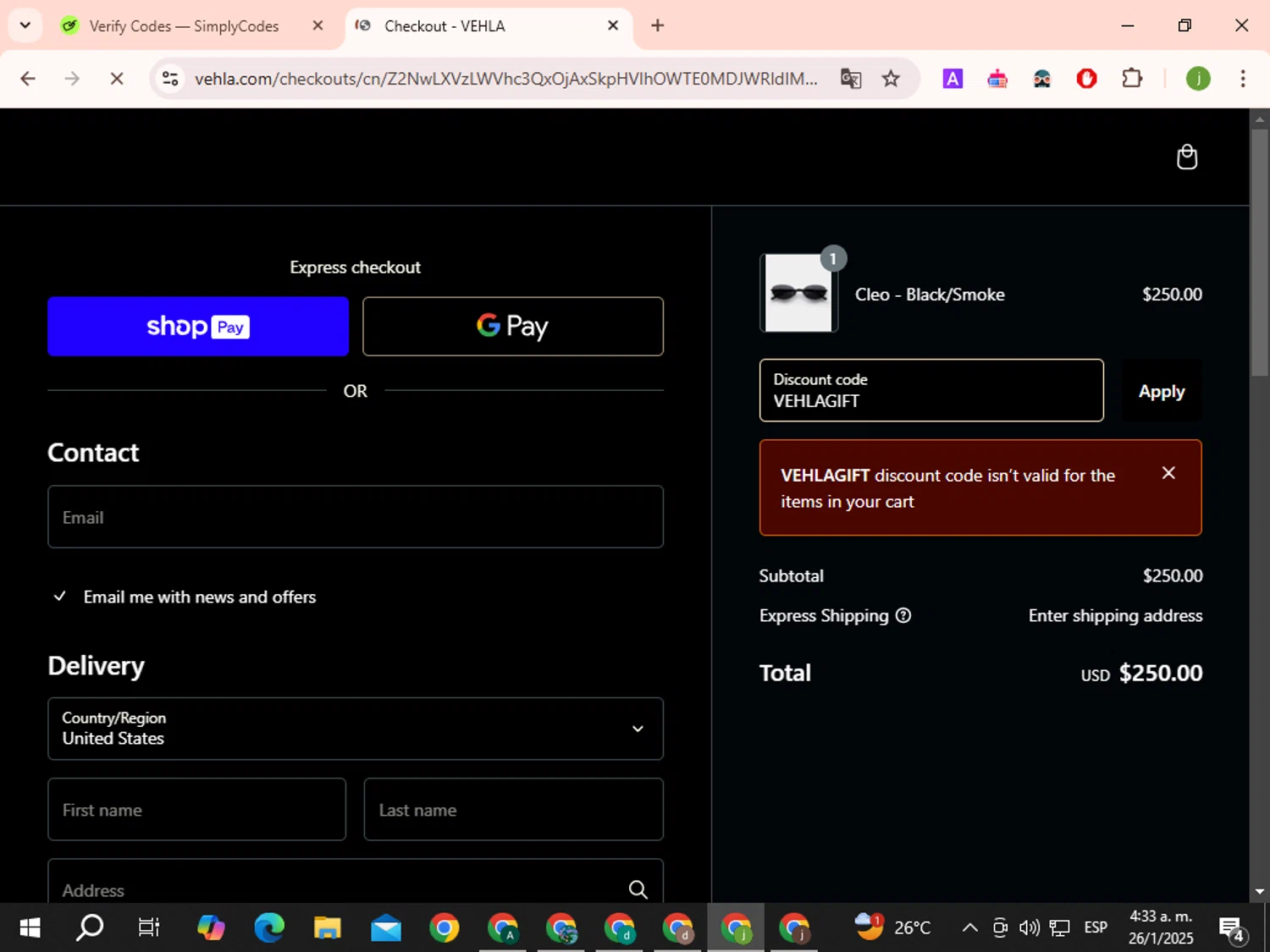Image resolution: width=1270 pixels, height=952 pixels.
Task: Open Chrome three-dot menu
Action: (1243, 79)
